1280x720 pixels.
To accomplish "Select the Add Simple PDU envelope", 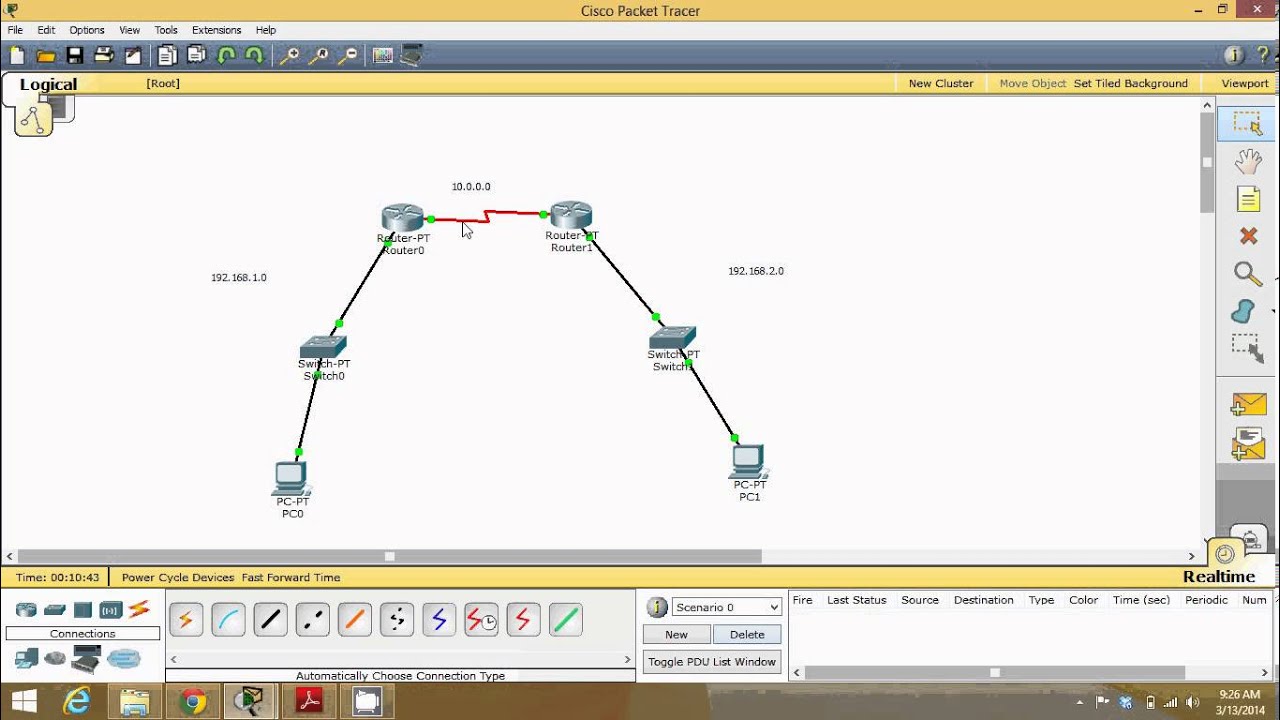I will click(1248, 404).
